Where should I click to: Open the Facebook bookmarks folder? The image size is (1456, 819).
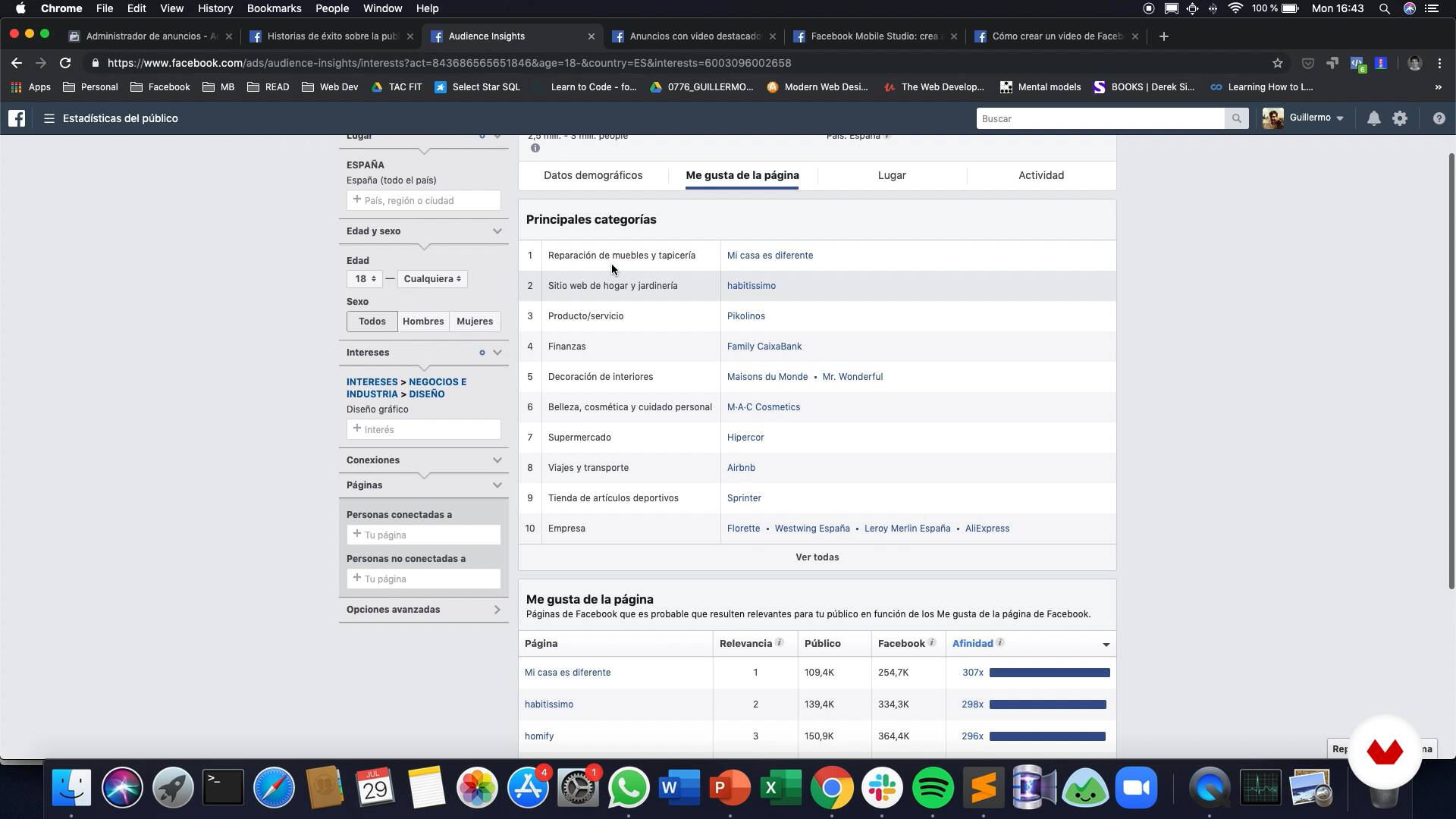160,87
